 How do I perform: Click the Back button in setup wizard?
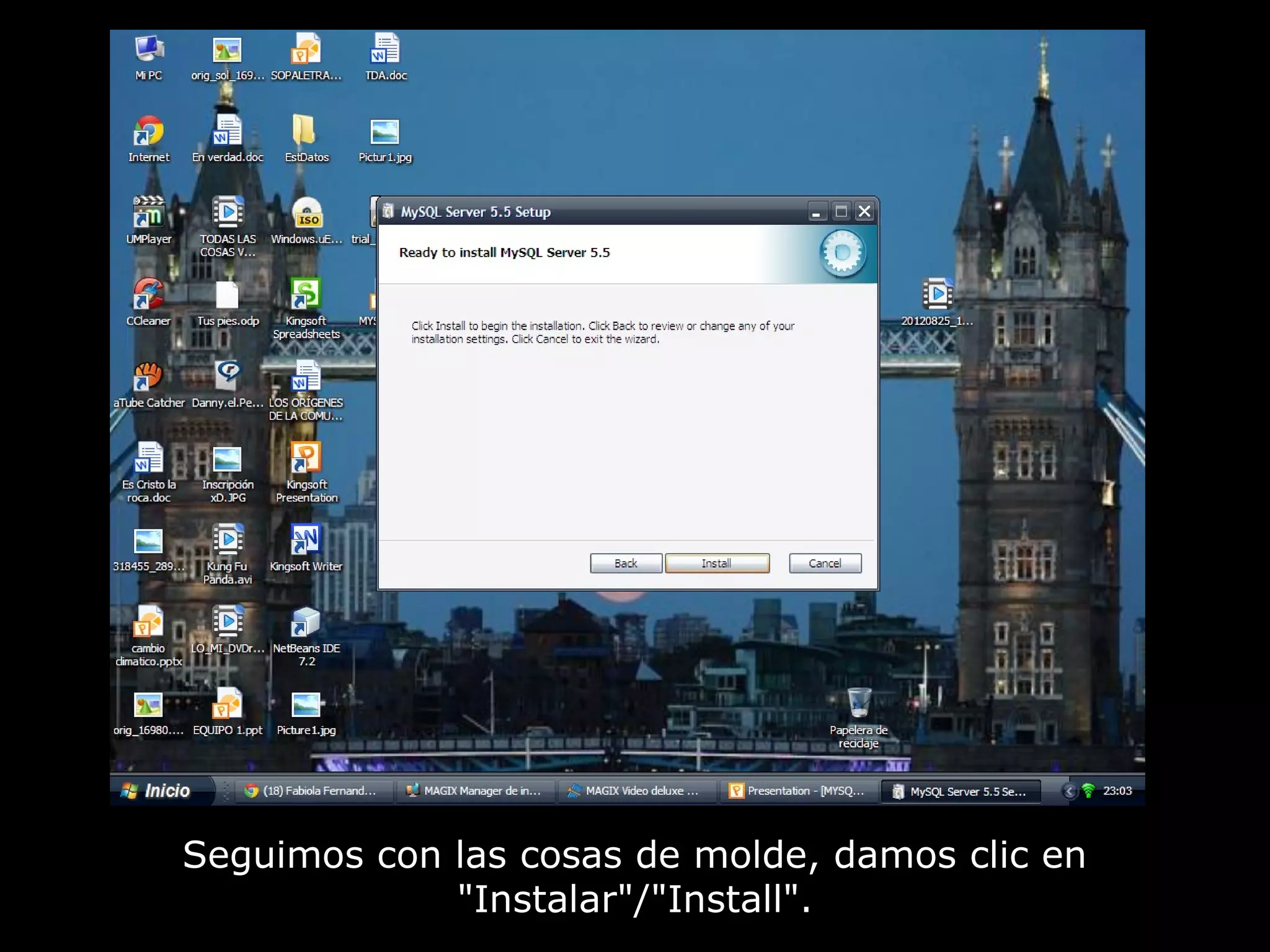coord(626,563)
